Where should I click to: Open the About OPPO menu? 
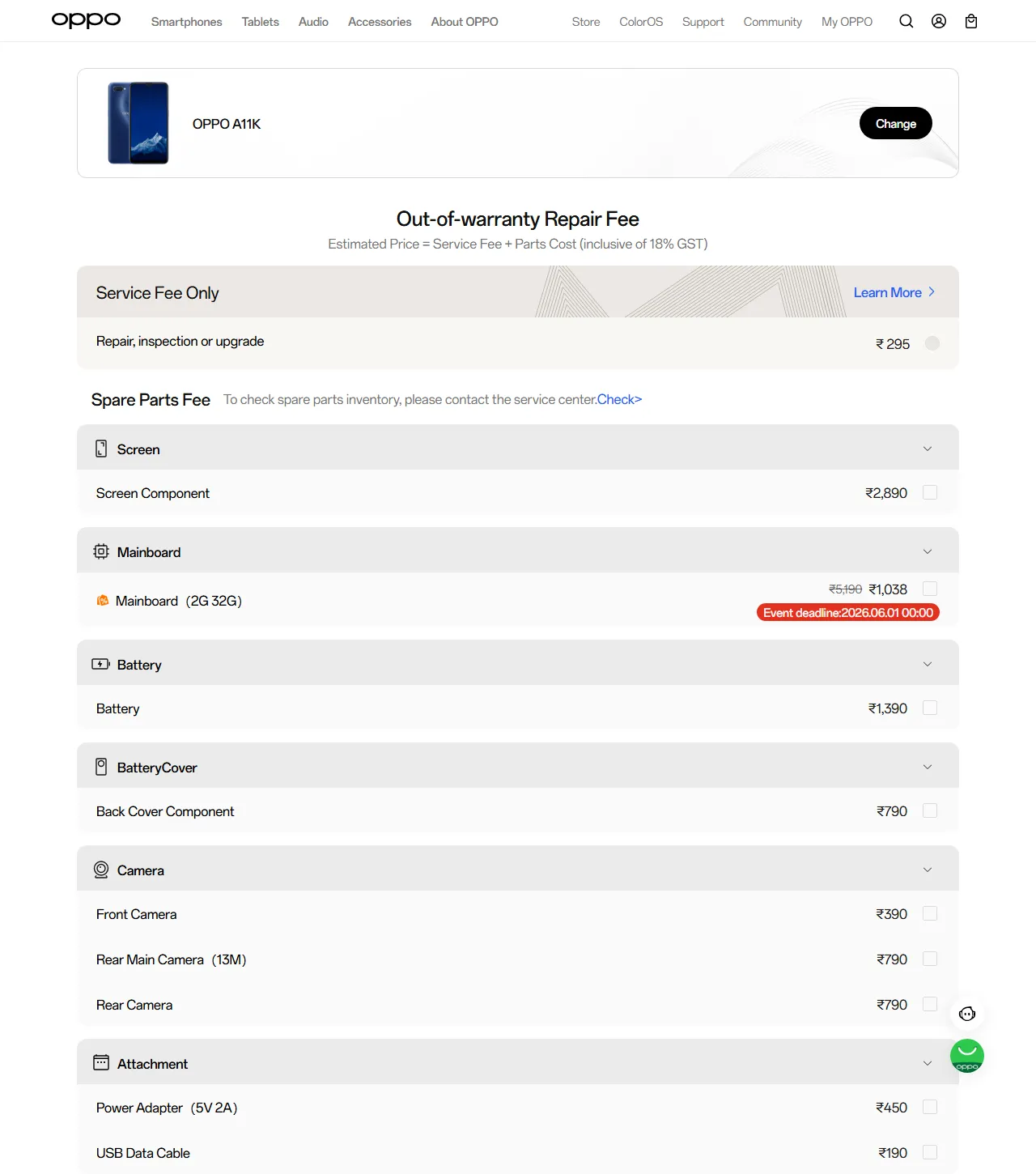click(x=465, y=22)
